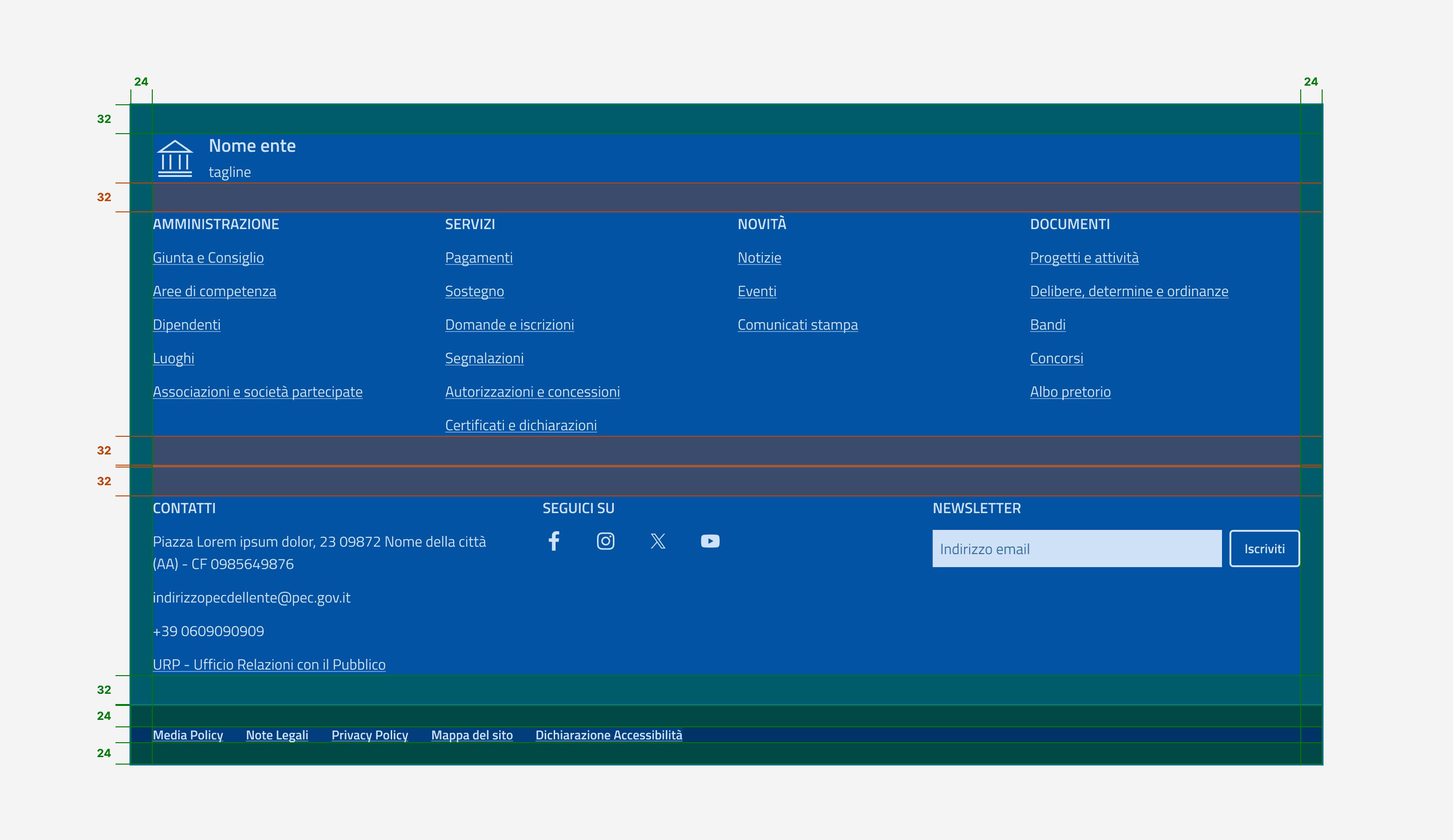The height and width of the screenshot is (840, 1453).
Task: Click the institution building logo icon
Action: pyautogui.click(x=175, y=158)
